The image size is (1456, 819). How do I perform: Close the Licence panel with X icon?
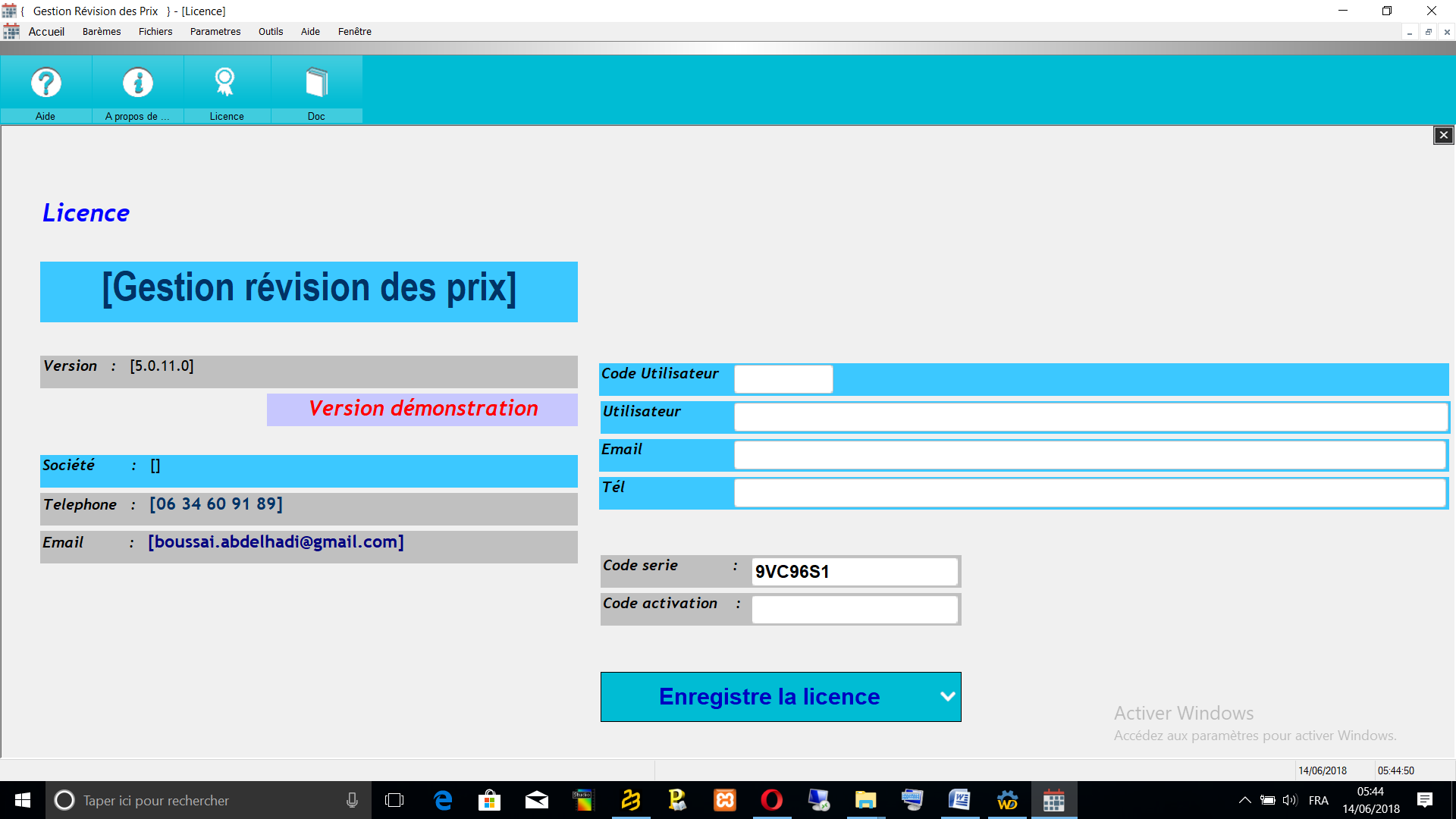tap(1443, 135)
